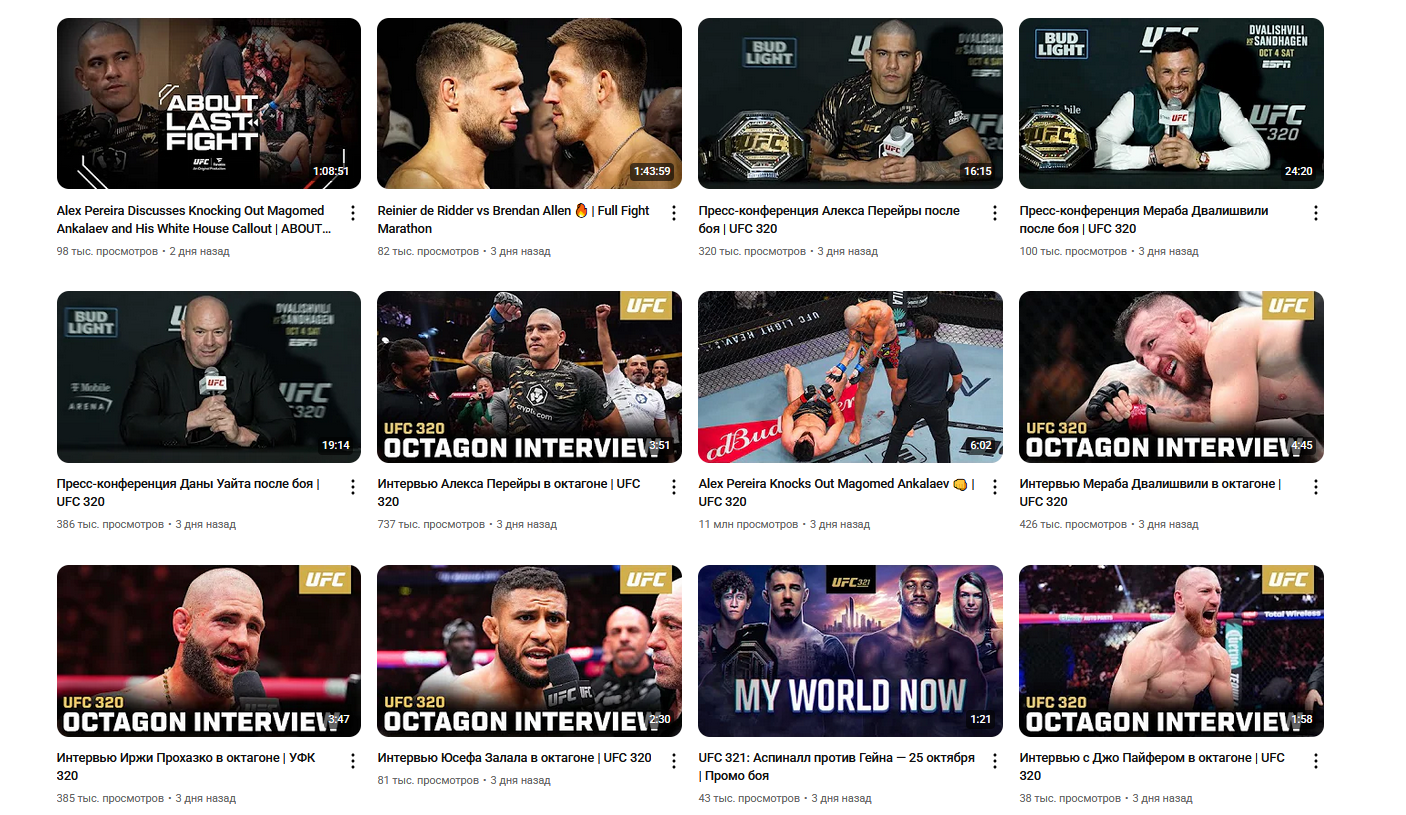Play the Dana White press conference thumbnail

click(209, 377)
